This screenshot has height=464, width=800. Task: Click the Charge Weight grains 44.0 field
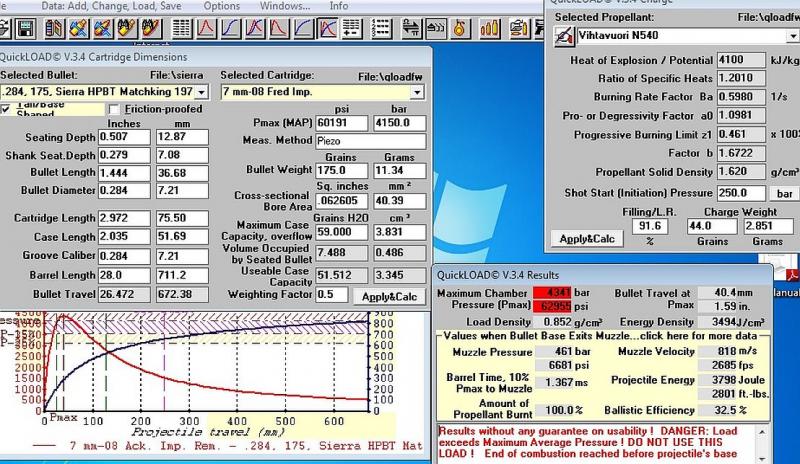point(712,226)
